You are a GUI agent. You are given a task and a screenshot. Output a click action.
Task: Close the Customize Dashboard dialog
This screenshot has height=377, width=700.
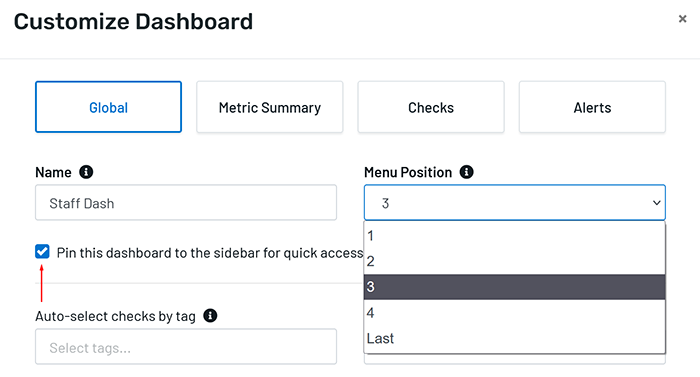click(682, 19)
